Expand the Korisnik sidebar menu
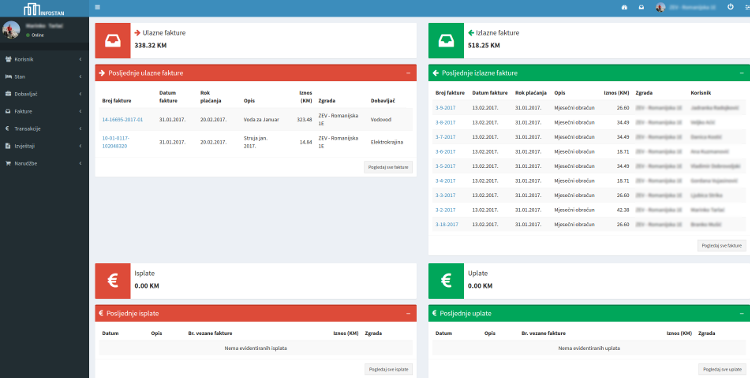Screen dimensions: 750x378 pos(44,59)
